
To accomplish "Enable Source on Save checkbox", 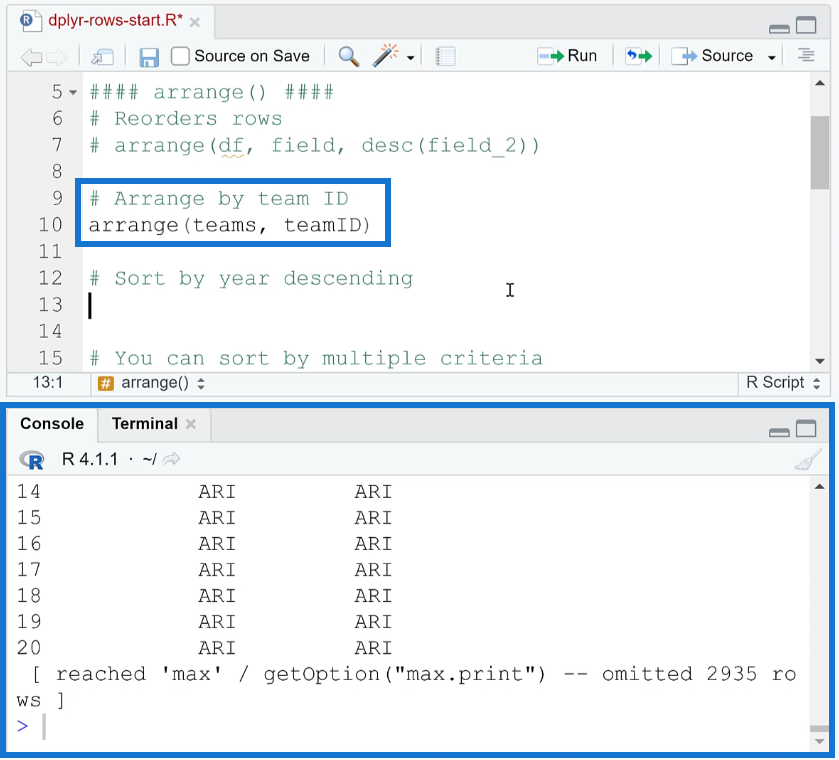I will [x=180, y=56].
